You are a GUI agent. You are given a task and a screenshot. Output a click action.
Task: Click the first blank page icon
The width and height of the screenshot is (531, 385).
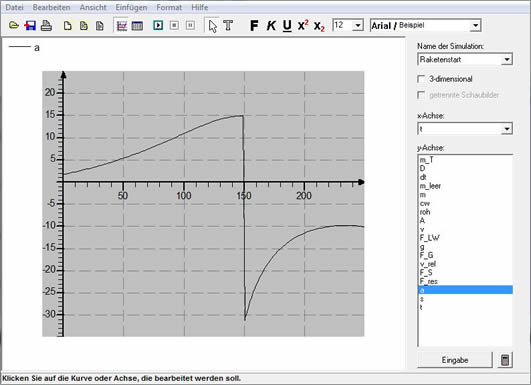point(67,26)
